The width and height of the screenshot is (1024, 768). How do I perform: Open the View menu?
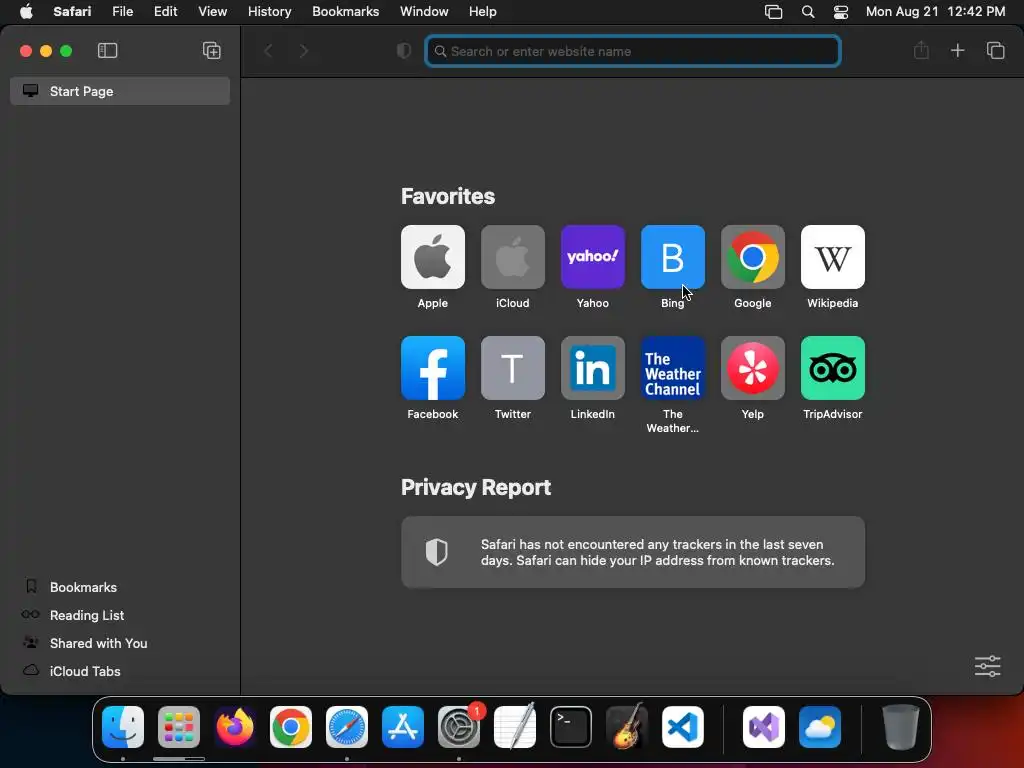point(212,12)
